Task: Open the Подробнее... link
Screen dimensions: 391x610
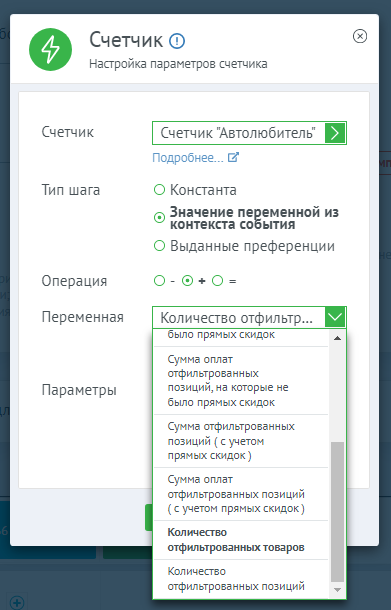Action: [x=188, y=158]
